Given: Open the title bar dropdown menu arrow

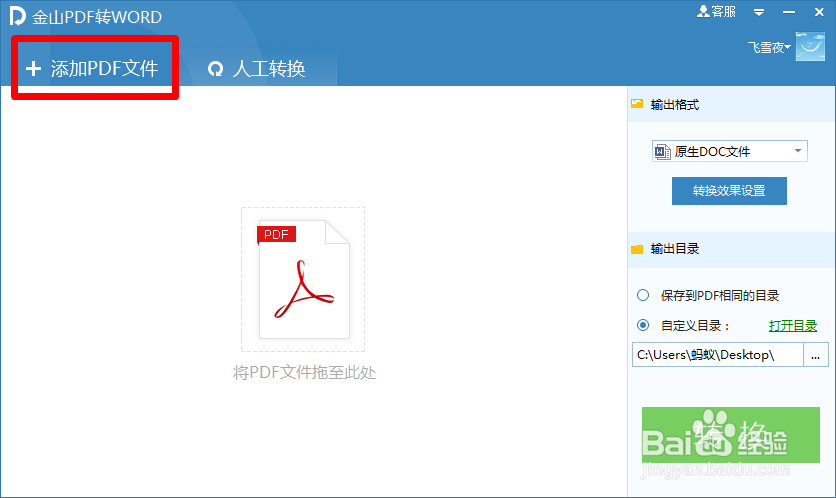Looking at the screenshot, I should click(759, 12).
